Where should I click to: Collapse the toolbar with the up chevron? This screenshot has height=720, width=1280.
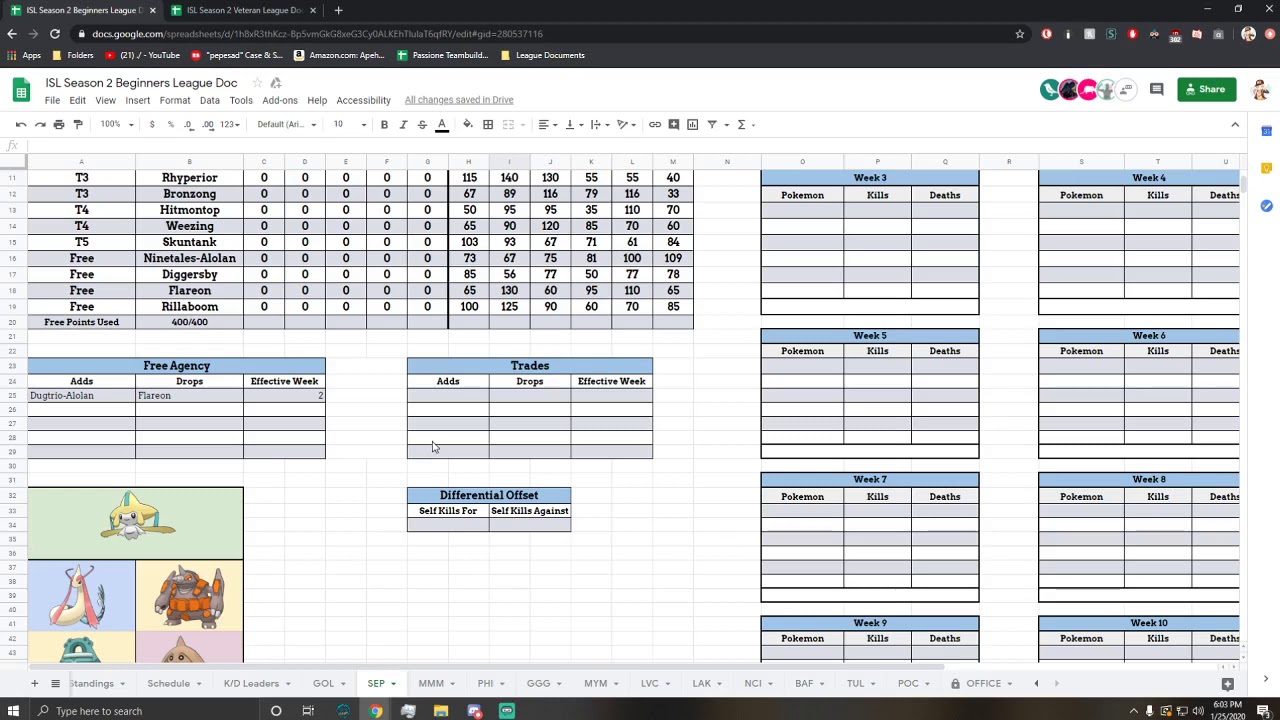point(1235,124)
